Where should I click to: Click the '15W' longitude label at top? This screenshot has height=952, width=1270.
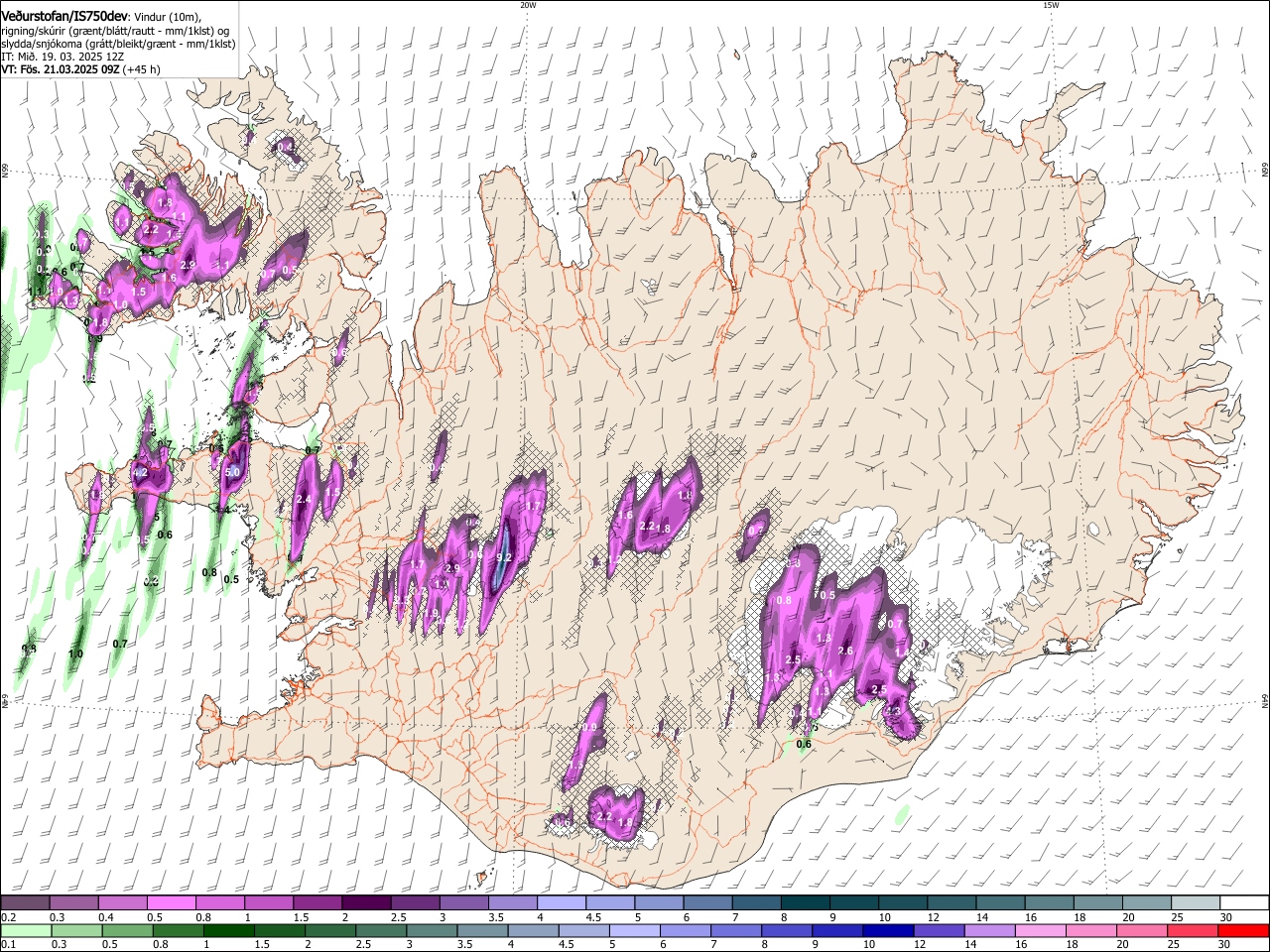pos(1051,5)
